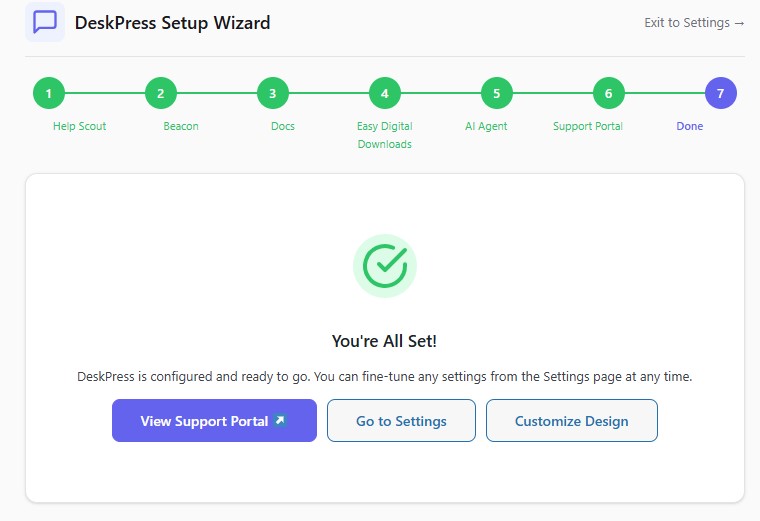Click the DeskPress chat bubble logo icon
The width and height of the screenshot is (760, 521).
(45, 22)
